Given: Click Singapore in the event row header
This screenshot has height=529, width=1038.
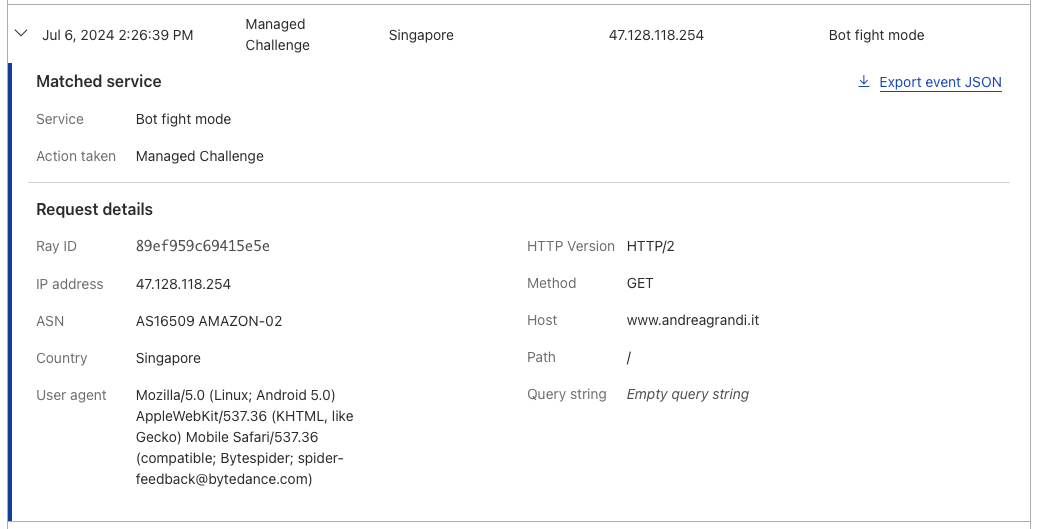Looking at the screenshot, I should tap(421, 35).
